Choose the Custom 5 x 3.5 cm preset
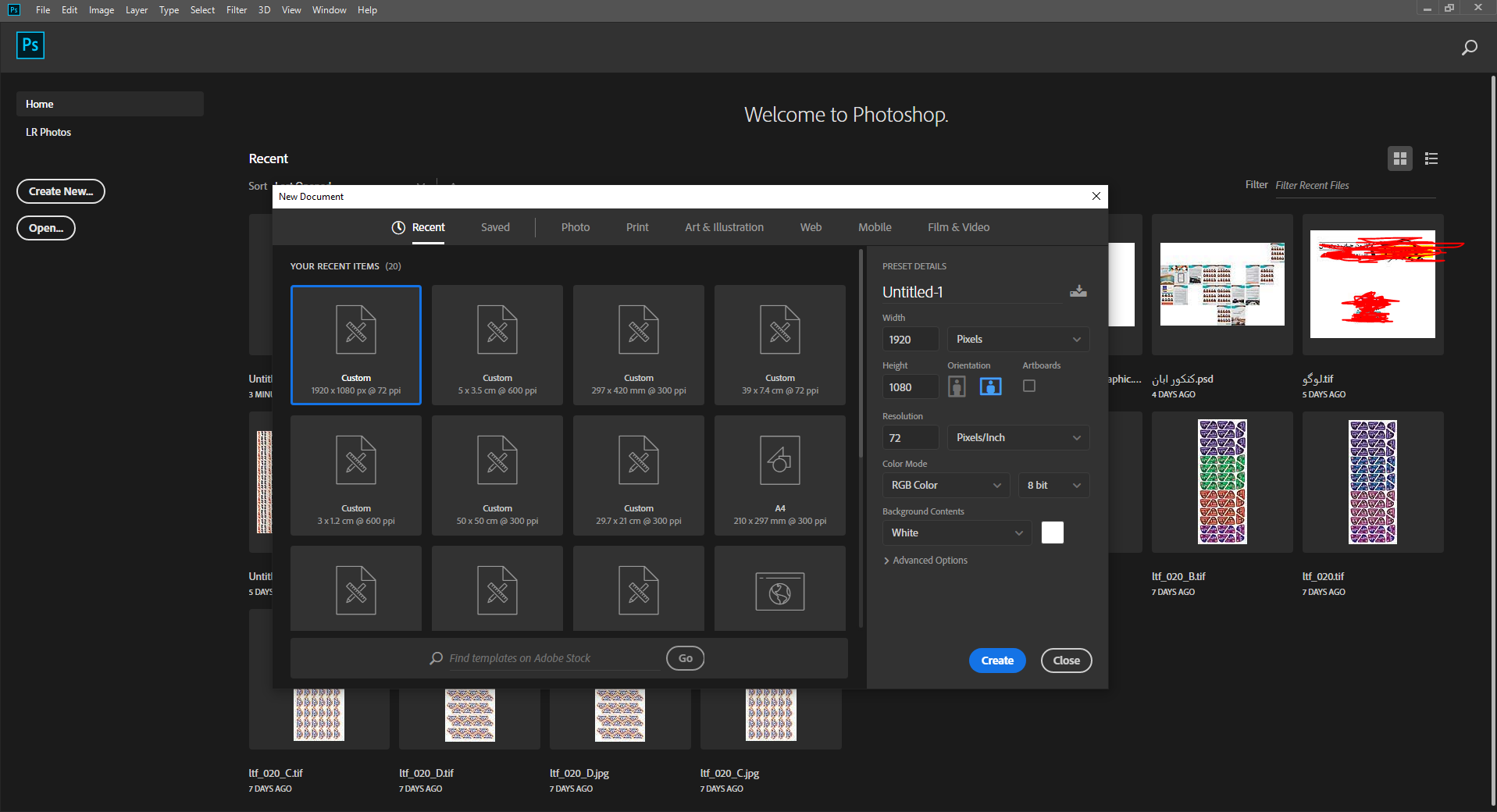Screen dimensions: 1497x812 (497, 344)
